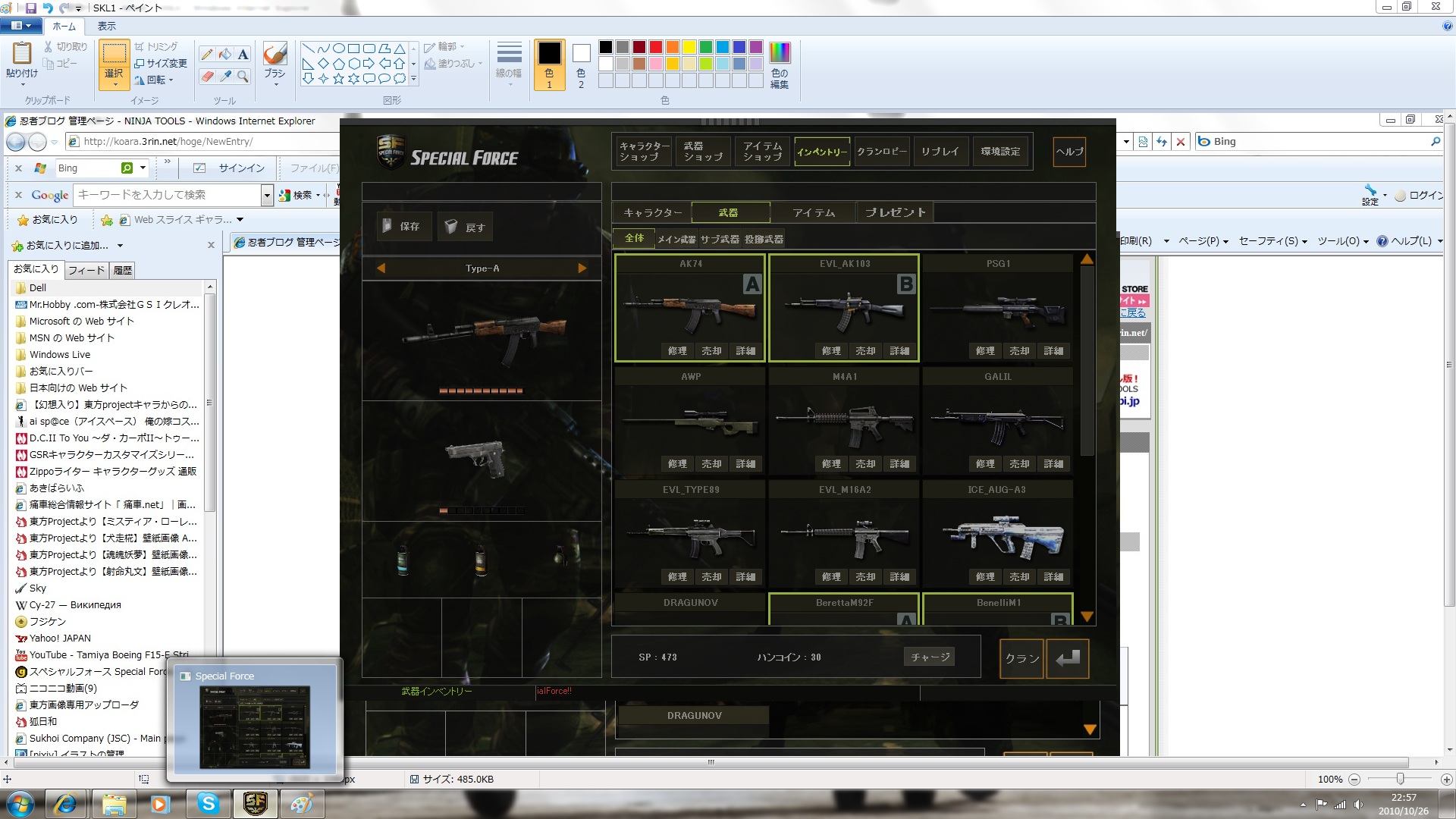Choose the five-point star shape
Screen dimensions: 1456x819
pyautogui.click(x=338, y=78)
